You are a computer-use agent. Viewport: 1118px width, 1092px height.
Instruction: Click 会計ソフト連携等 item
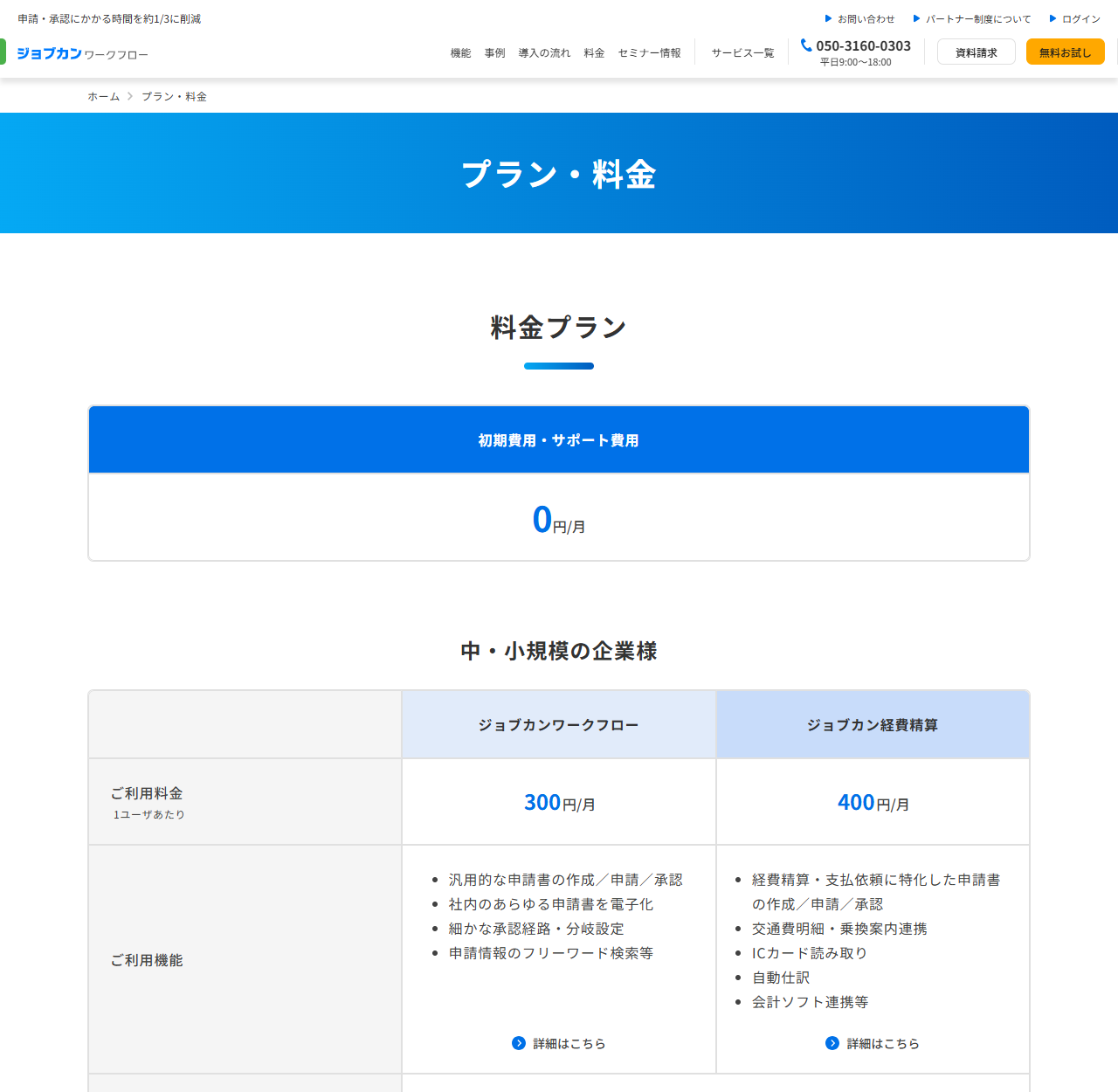[x=811, y=1002]
